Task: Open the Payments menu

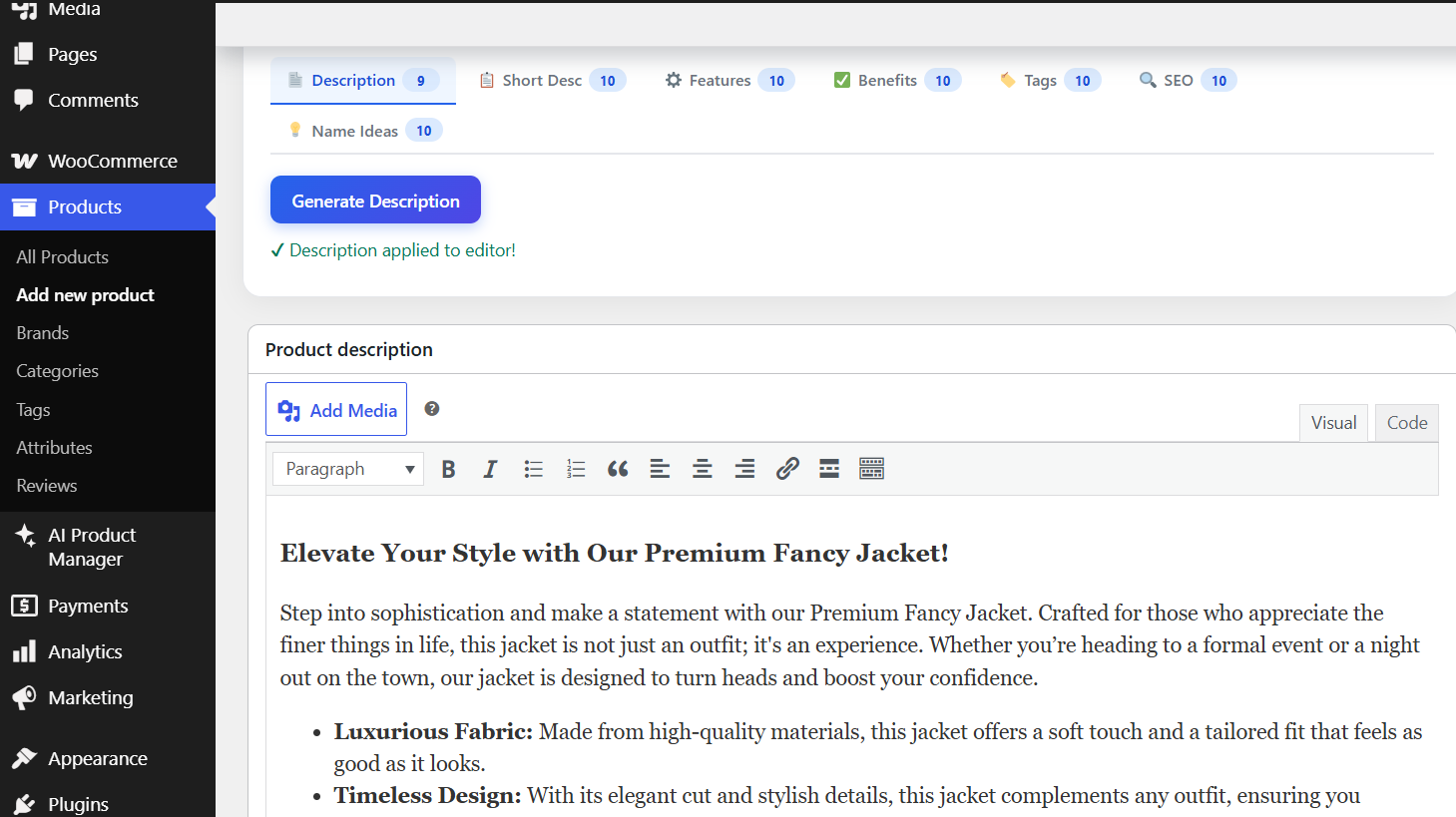Action: point(108,606)
